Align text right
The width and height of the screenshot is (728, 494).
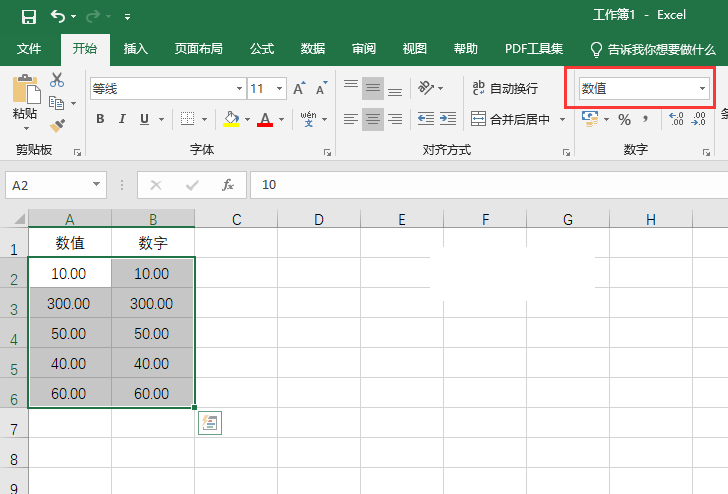pos(395,119)
